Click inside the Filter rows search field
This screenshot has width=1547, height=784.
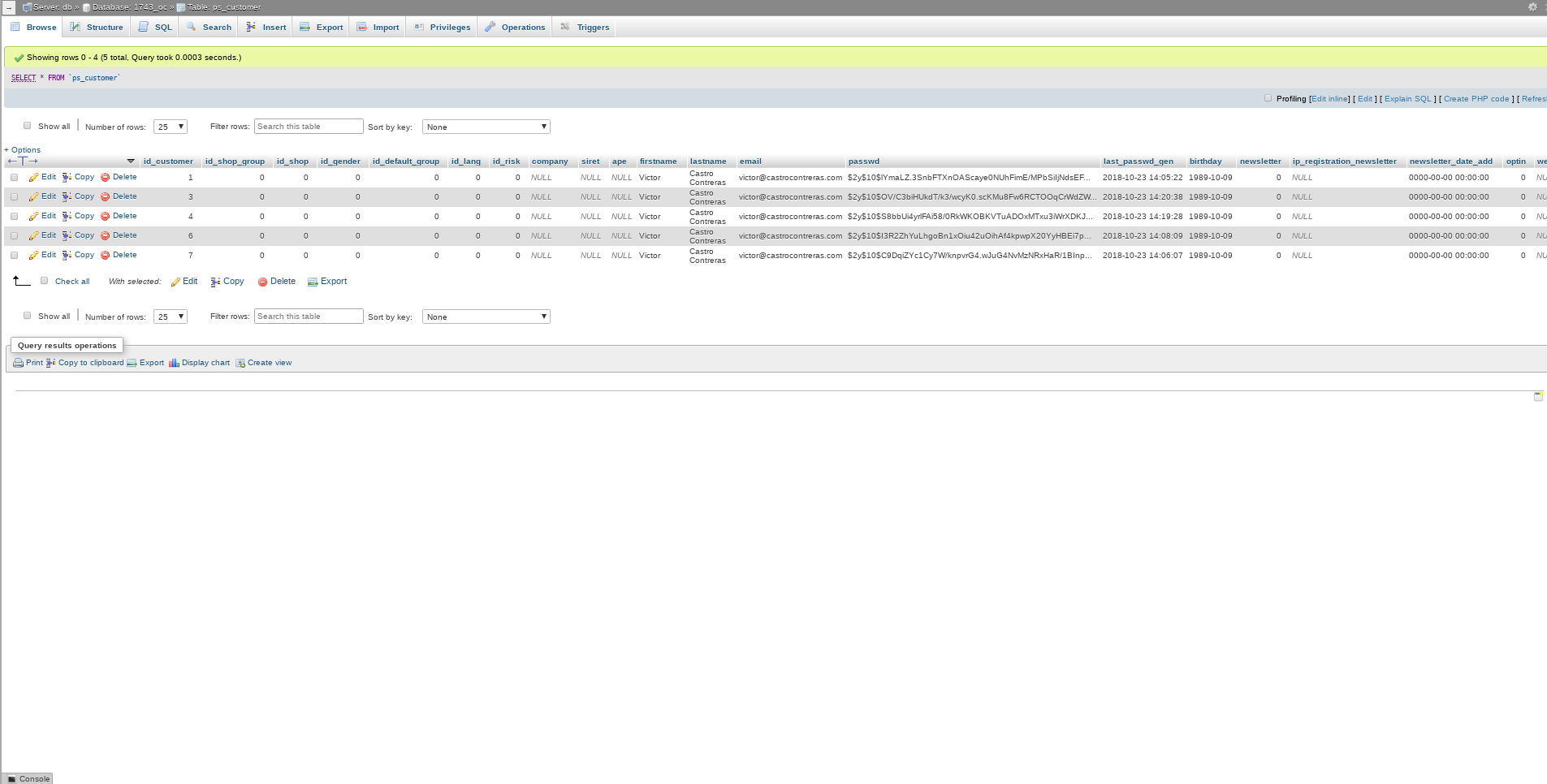tap(309, 126)
